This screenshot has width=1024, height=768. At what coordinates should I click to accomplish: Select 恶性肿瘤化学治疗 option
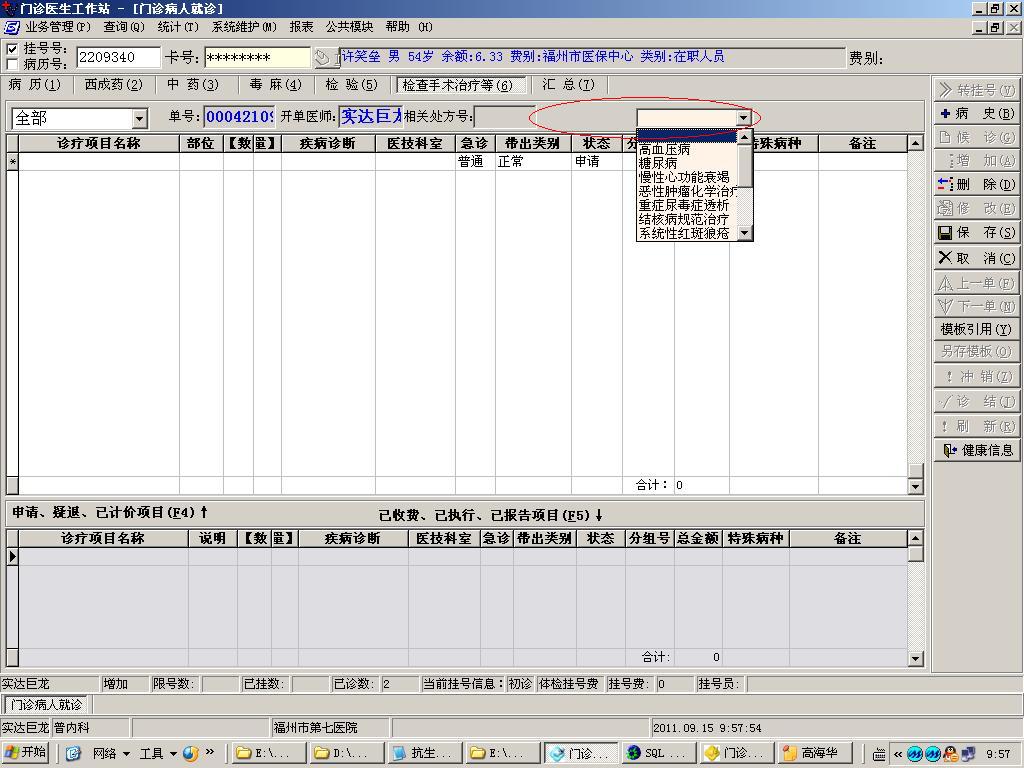[x=688, y=191]
